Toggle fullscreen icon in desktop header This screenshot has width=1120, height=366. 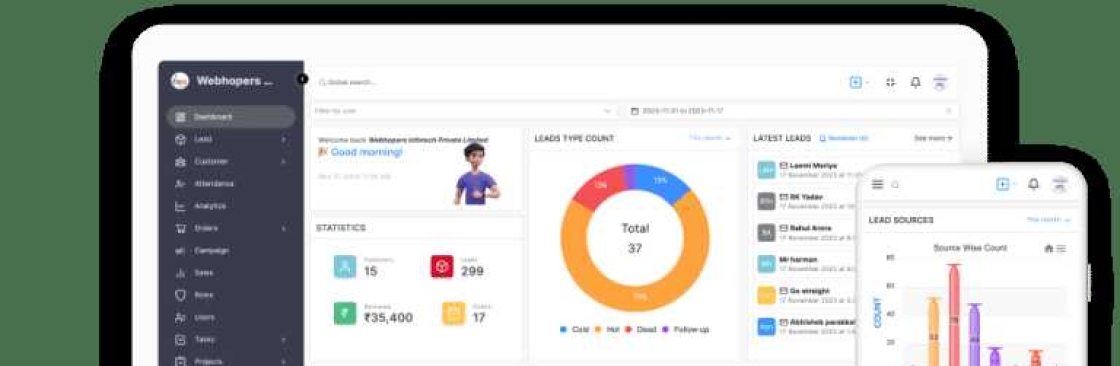click(890, 82)
